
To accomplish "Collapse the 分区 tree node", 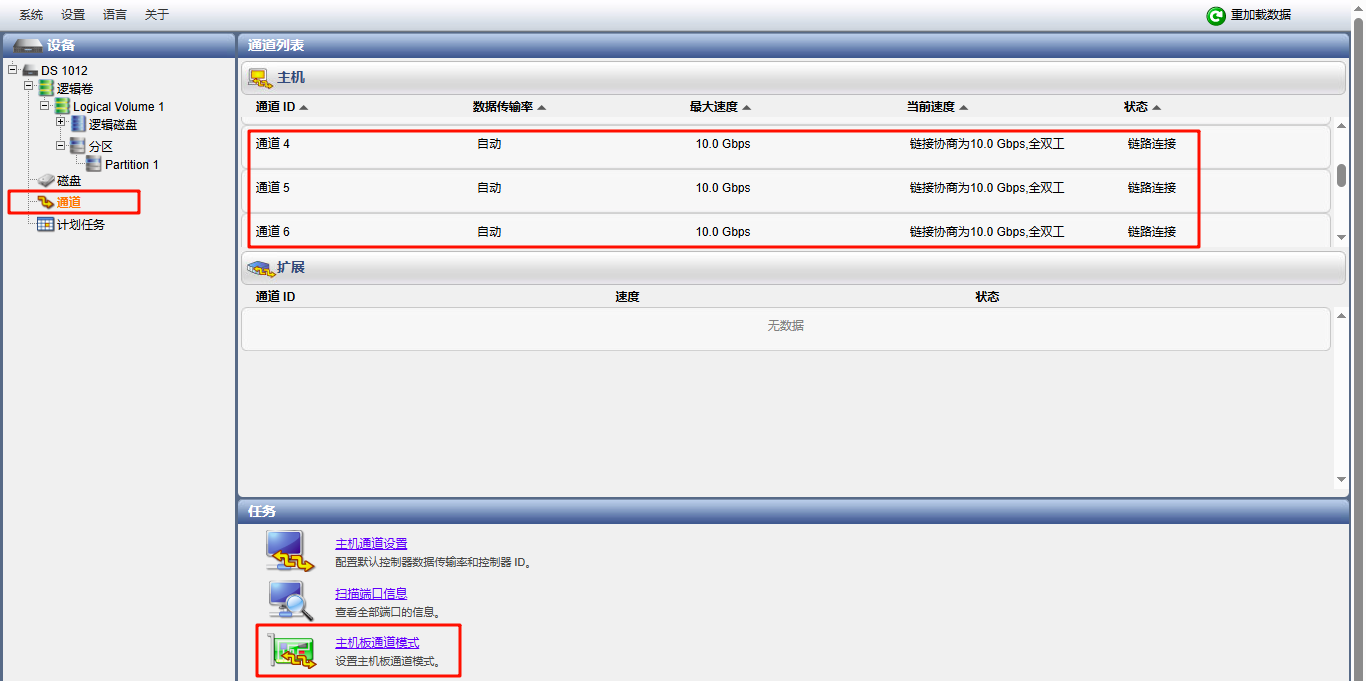I will tap(61, 144).
